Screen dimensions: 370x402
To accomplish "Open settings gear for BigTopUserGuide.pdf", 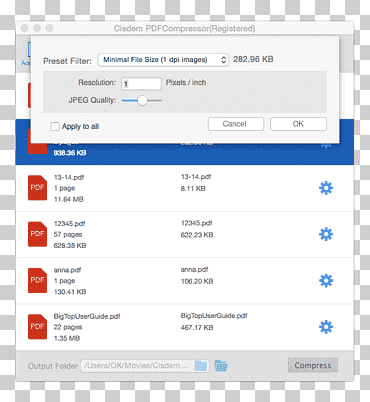I will [x=326, y=327].
